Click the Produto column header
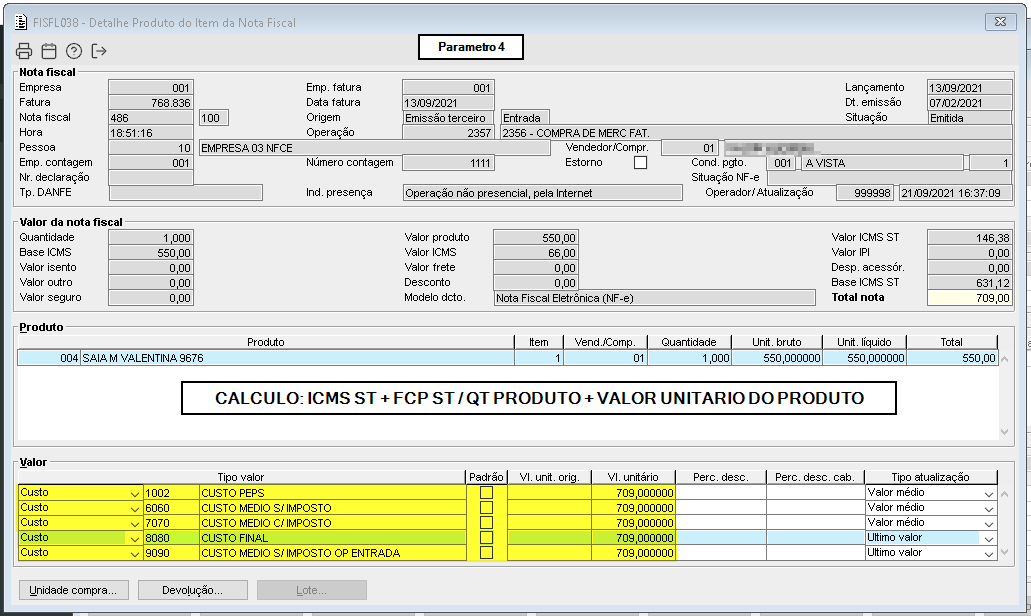 click(x=266, y=342)
